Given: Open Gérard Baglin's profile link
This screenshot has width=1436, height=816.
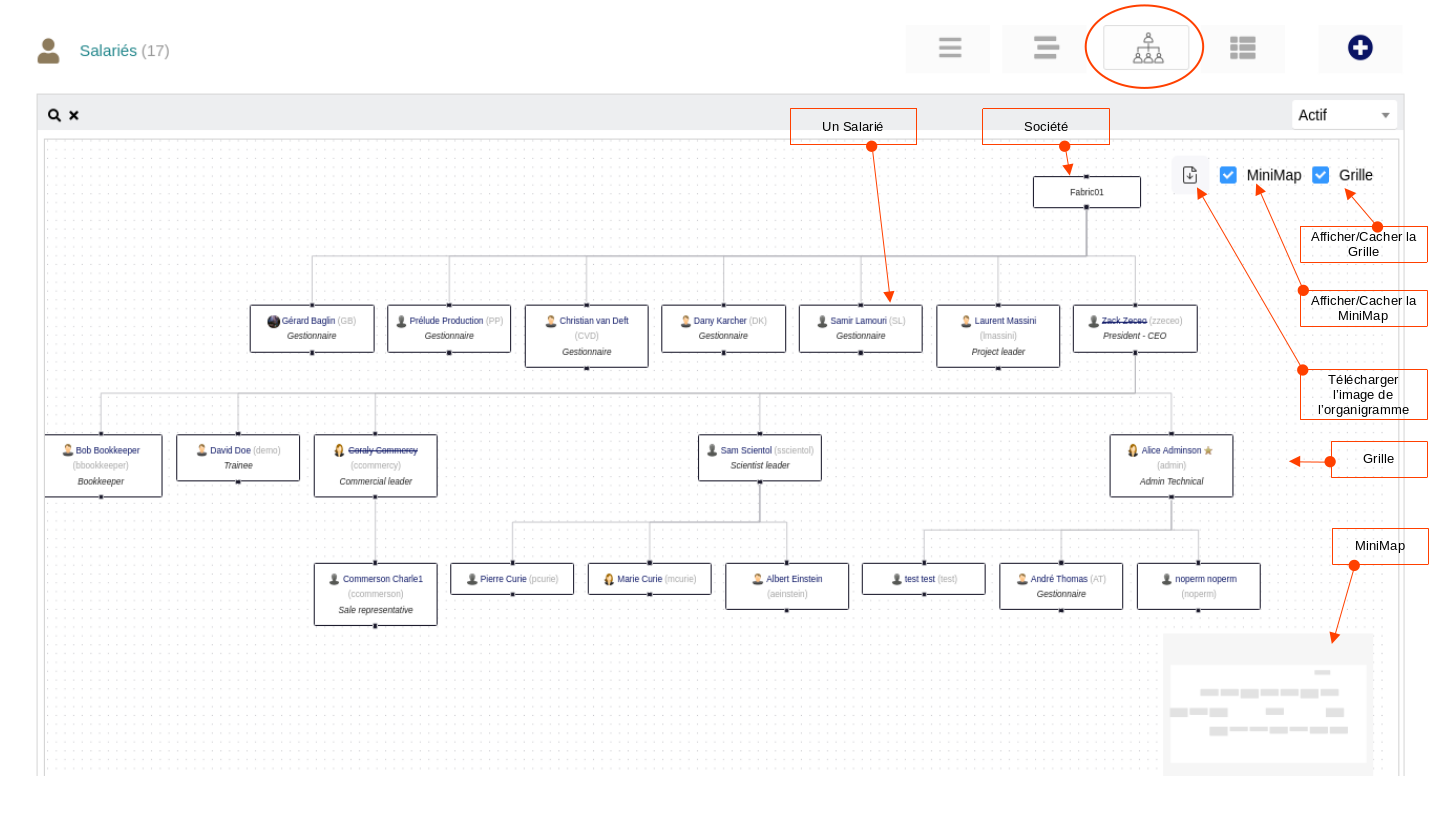Looking at the screenshot, I should tap(308, 321).
